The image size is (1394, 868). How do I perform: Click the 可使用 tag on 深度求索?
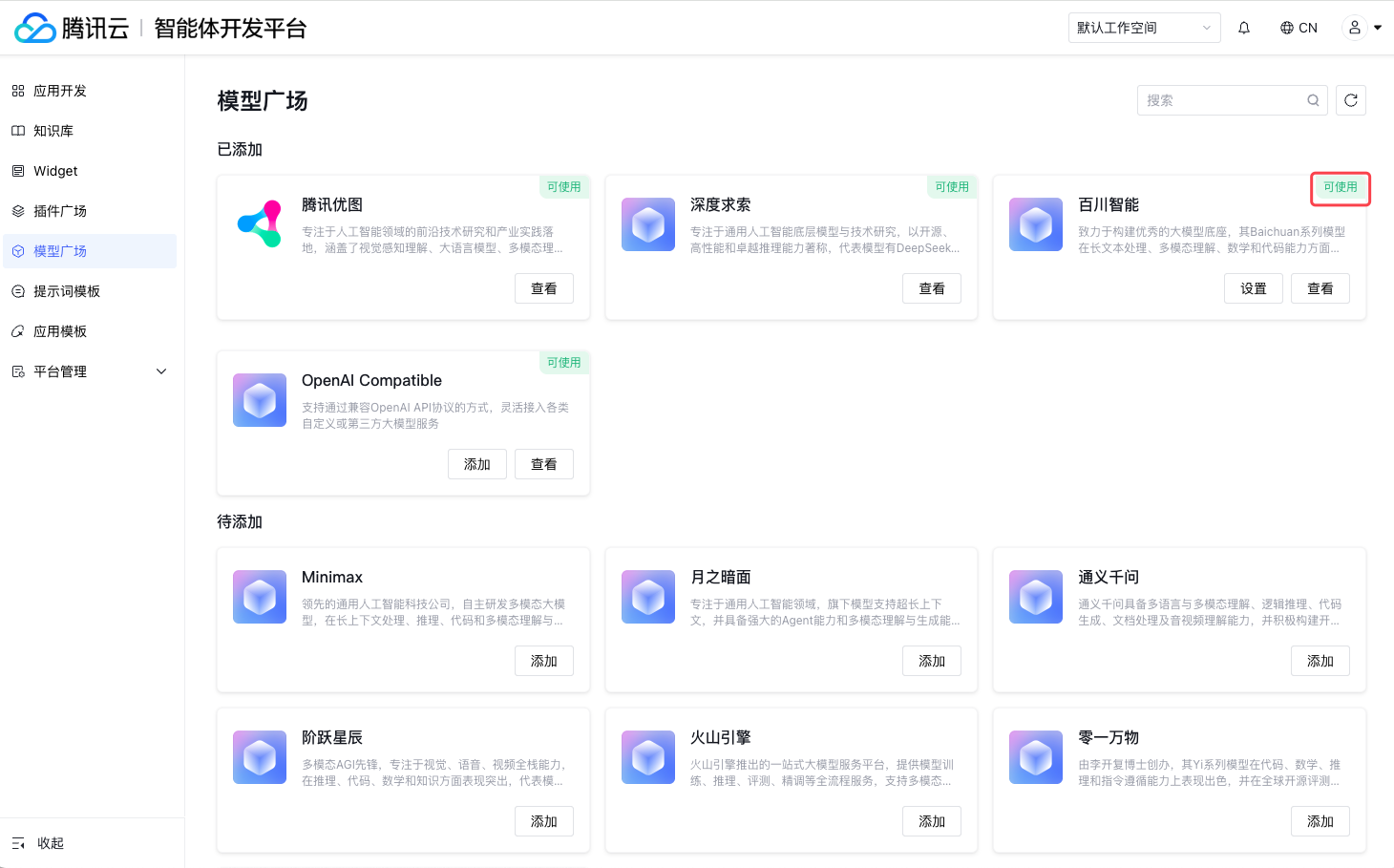(x=952, y=187)
